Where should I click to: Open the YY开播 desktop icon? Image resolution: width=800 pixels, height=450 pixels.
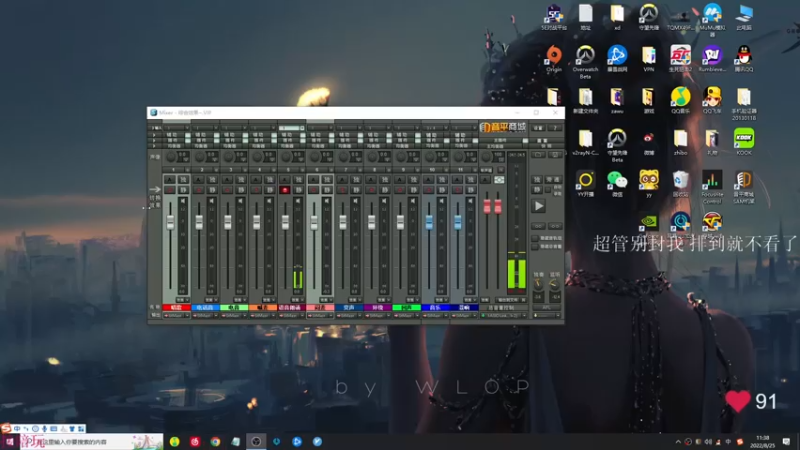[585, 184]
